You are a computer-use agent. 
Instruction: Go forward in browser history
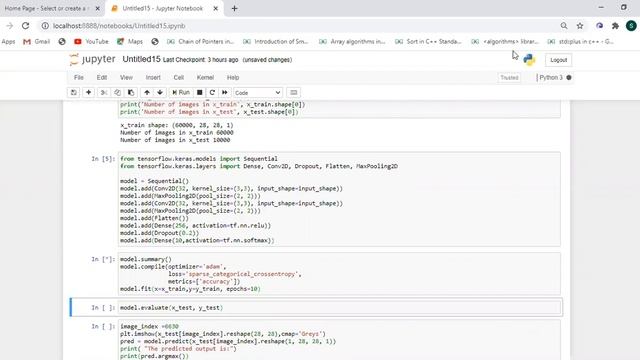coord(10,26)
